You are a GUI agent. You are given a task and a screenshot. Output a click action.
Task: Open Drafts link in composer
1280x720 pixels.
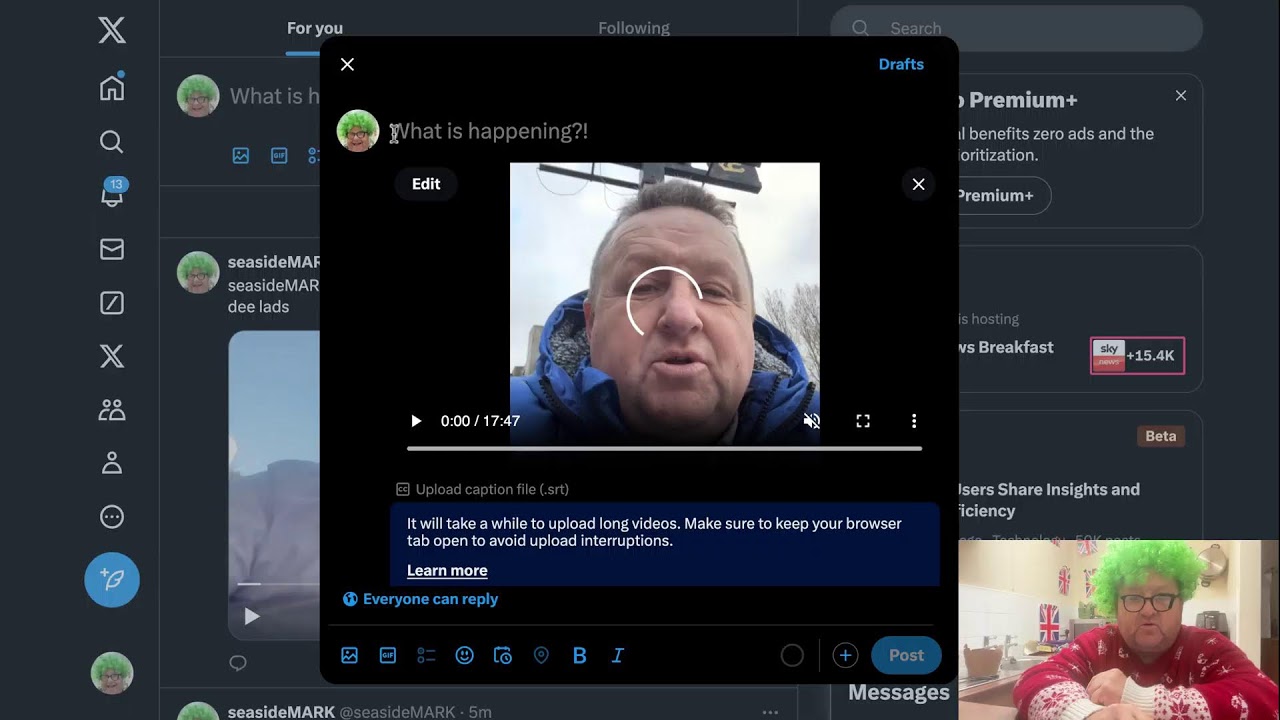tap(900, 64)
